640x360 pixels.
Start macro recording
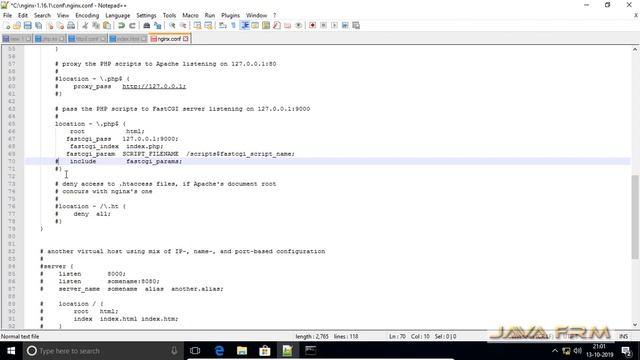click(313, 25)
